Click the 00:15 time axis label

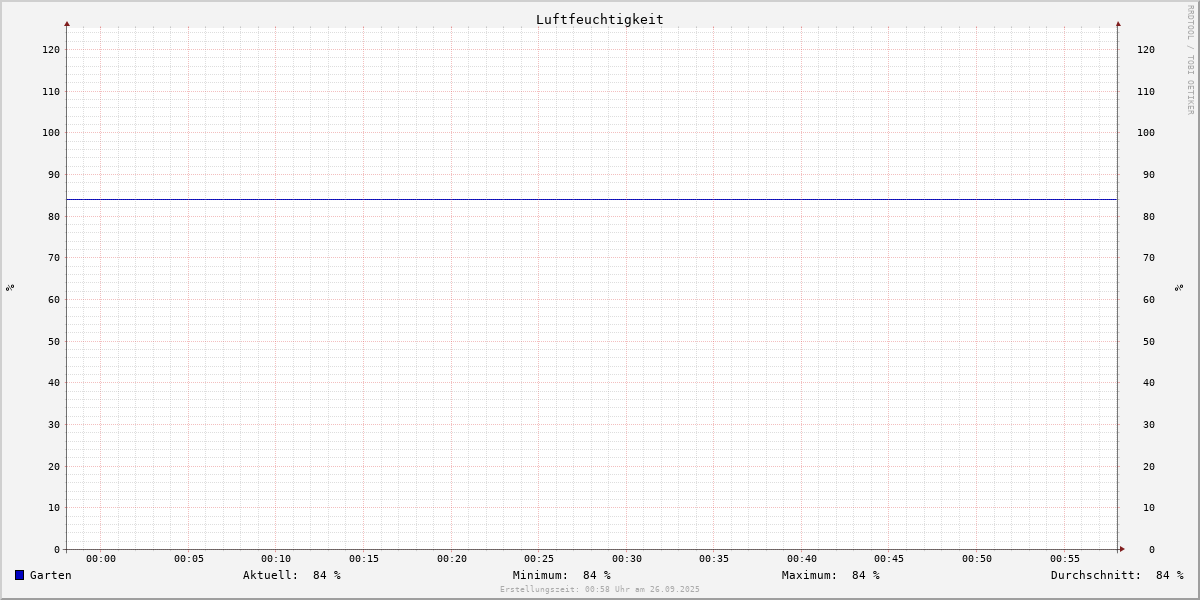(364, 559)
